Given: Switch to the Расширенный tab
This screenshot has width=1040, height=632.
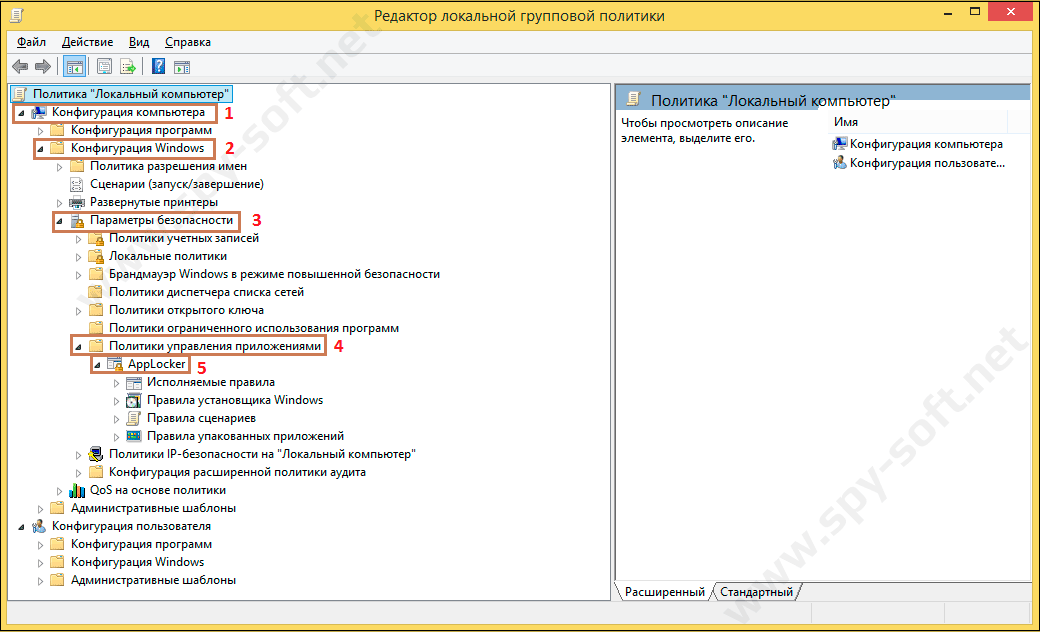Looking at the screenshot, I should [x=665, y=592].
